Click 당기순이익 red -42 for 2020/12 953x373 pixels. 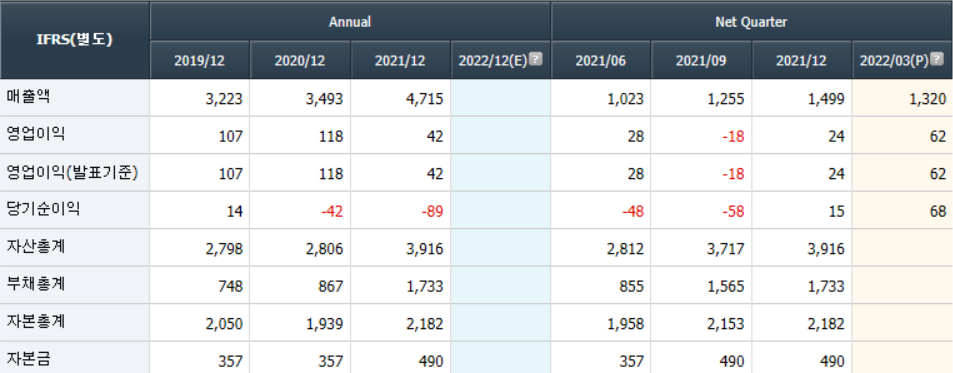click(332, 212)
